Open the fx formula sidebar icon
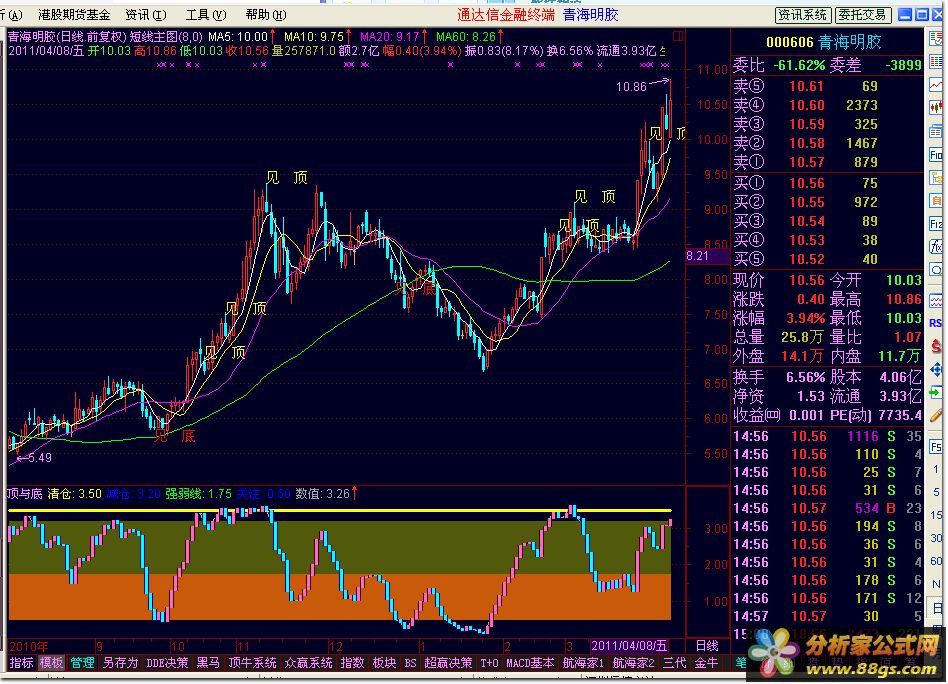Viewport: 948px width, 684px height. (x=936, y=246)
